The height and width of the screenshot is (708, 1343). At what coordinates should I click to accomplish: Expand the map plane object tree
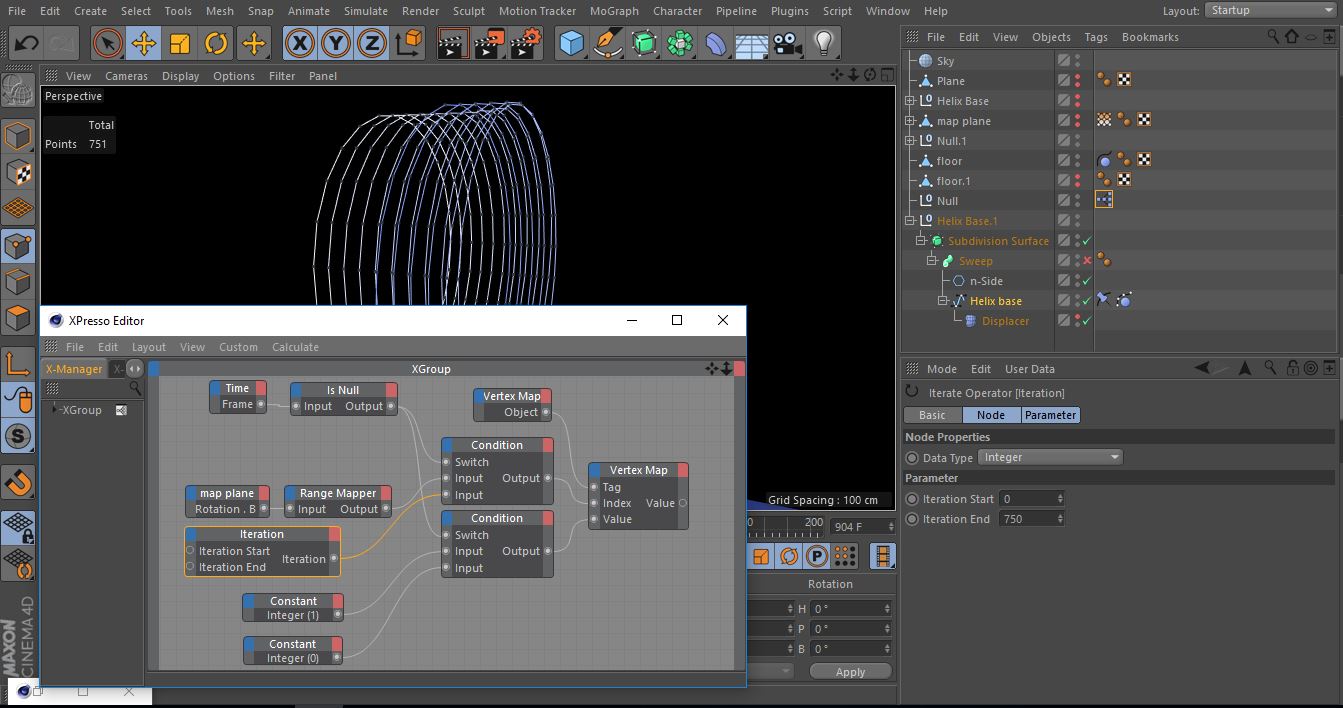point(910,121)
